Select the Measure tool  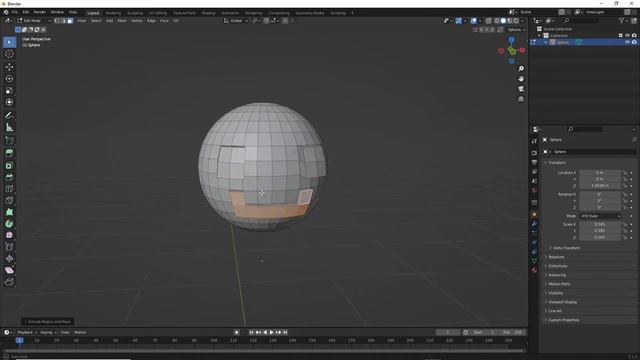[x=9, y=127]
